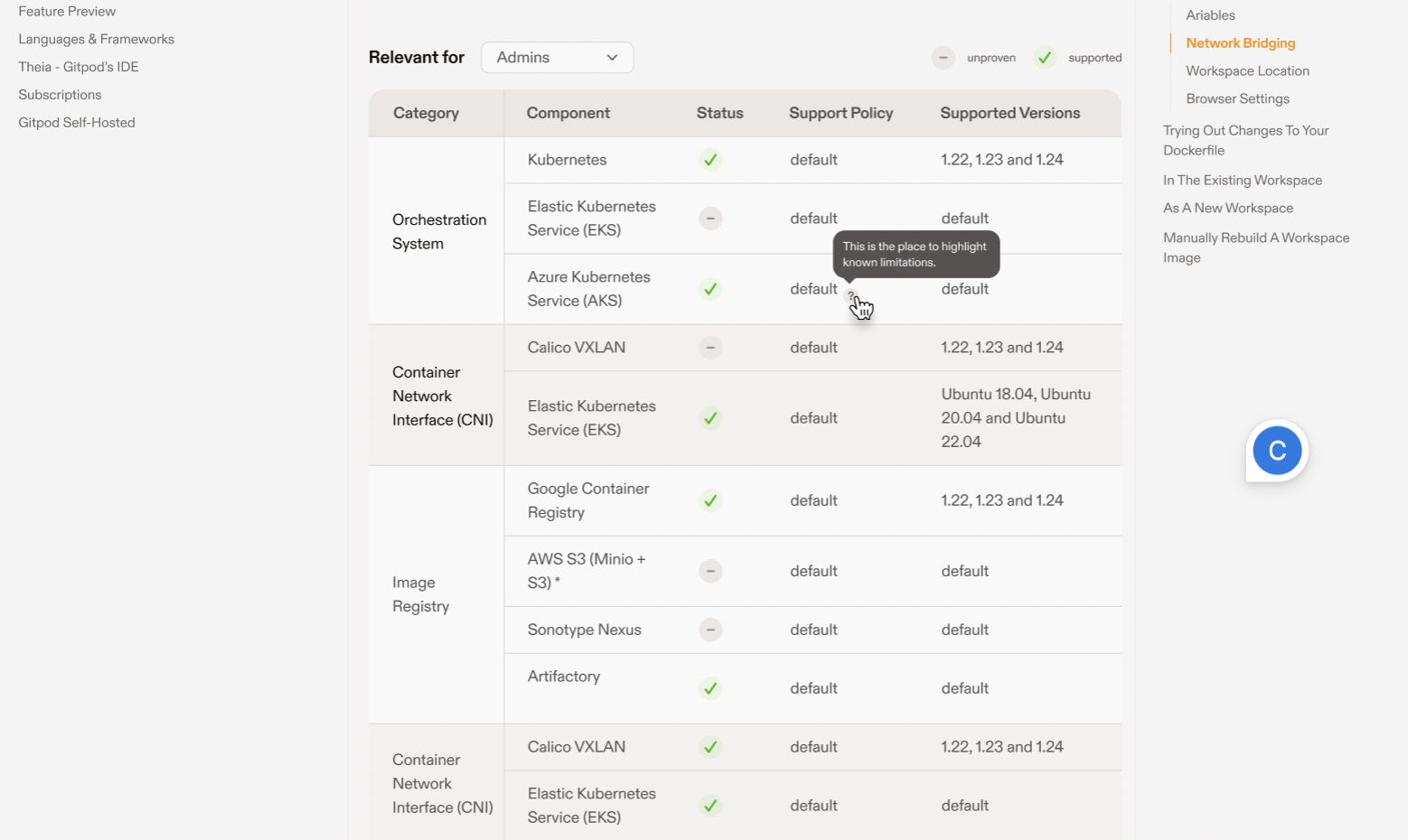Click the supported checkmark for Google Container Registry
Screen dimensions: 1408x840
click(710, 500)
